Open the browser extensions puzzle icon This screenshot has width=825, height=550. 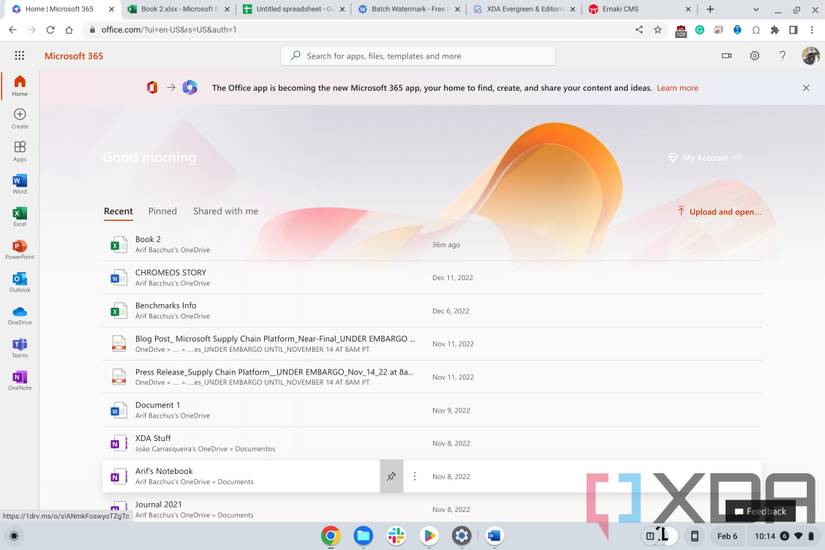774,30
